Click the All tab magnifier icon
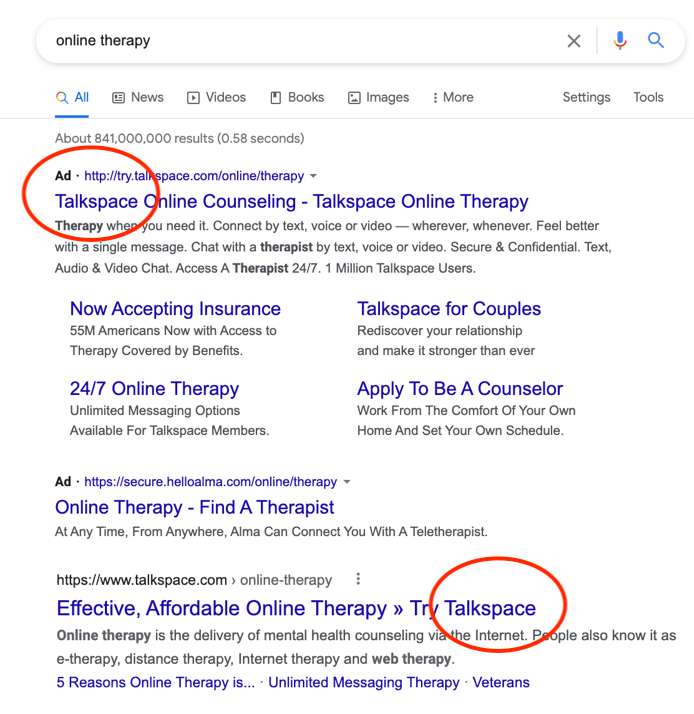This screenshot has height=714, width=694. (62, 97)
